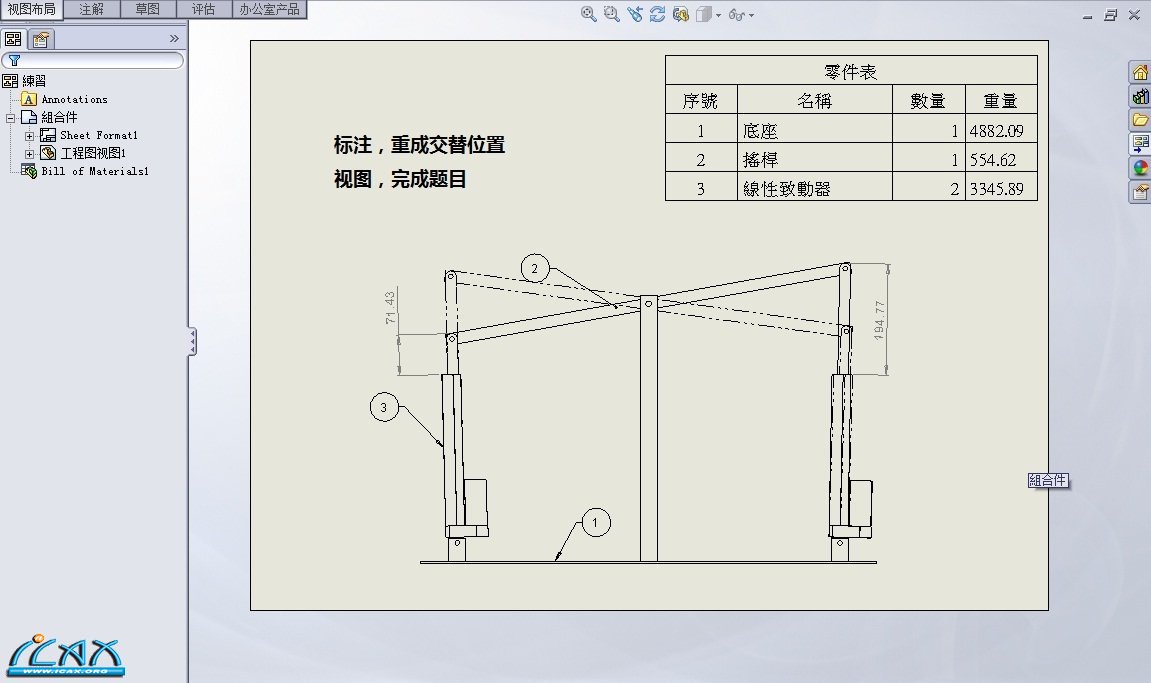Activate the Zoom to Area tool

[611, 14]
